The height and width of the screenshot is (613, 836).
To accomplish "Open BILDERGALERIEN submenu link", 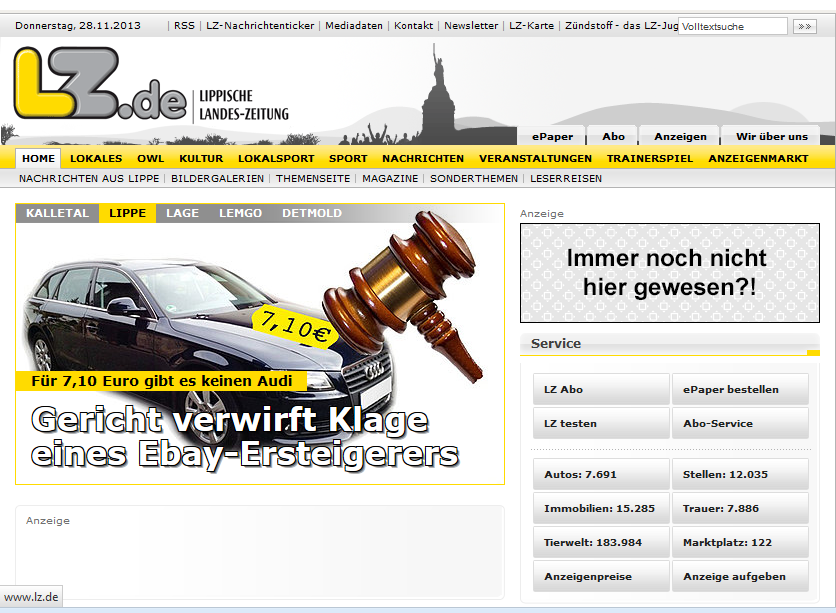I will 218,179.
